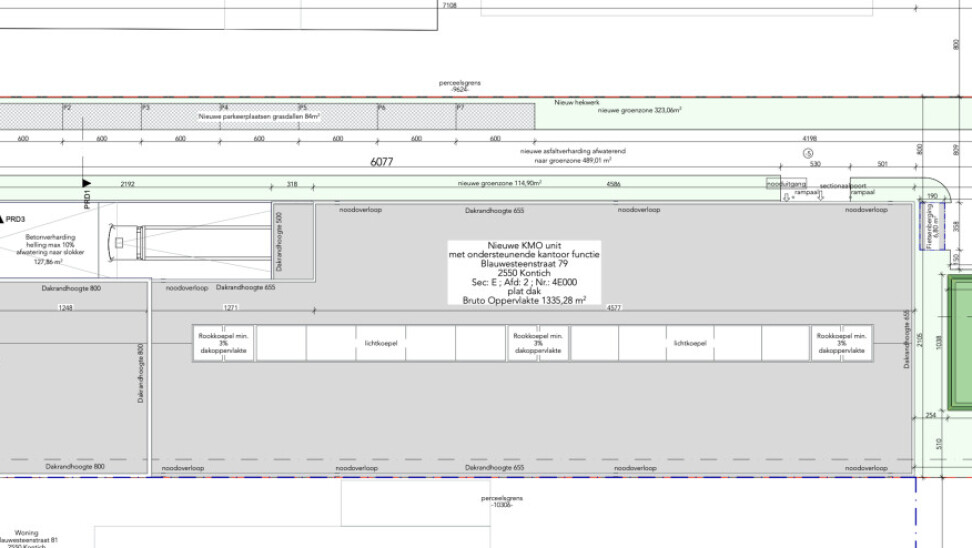Select the green building outline at right
Screen dimensions: 972x548
(x=960, y=344)
